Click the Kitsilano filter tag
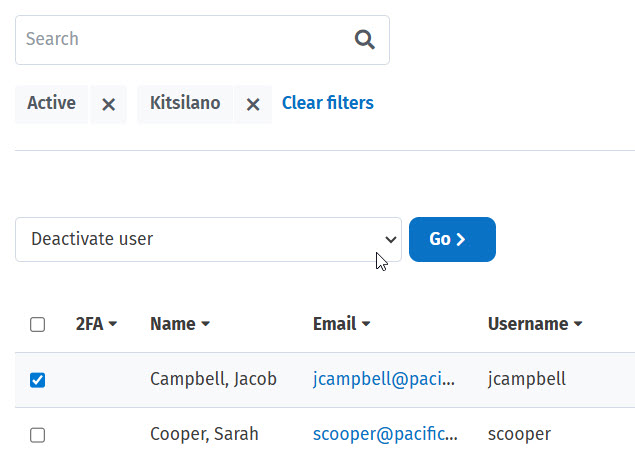This screenshot has width=635, height=459. (185, 104)
